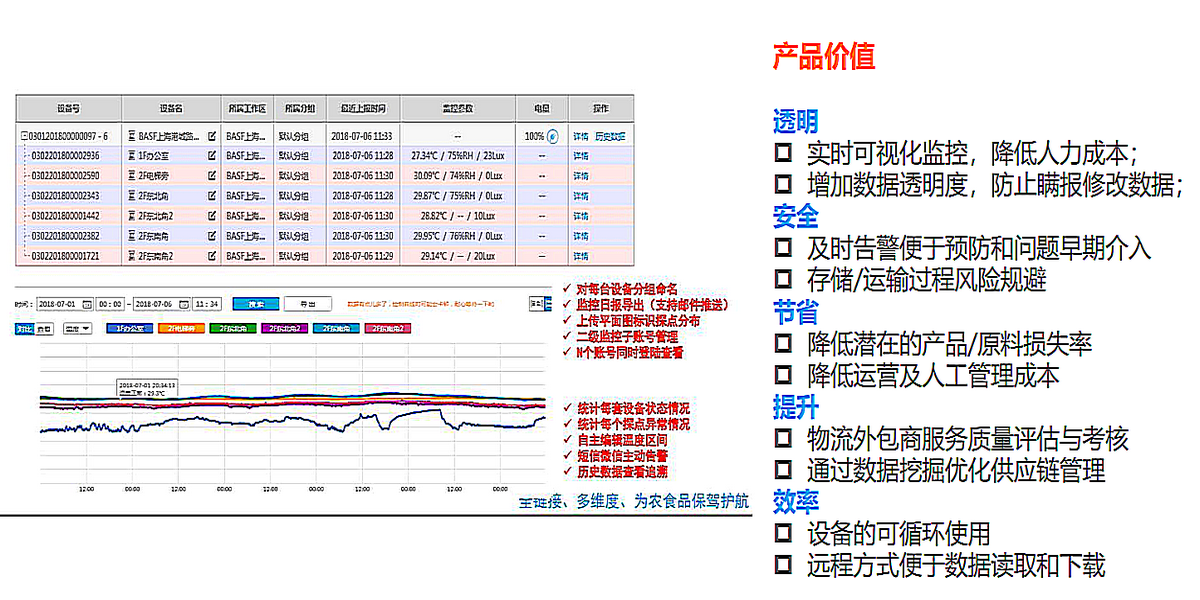Screen dimensions: 1200x600
Task: Click edit icon for 1F办公室 device
Action: tap(211, 156)
